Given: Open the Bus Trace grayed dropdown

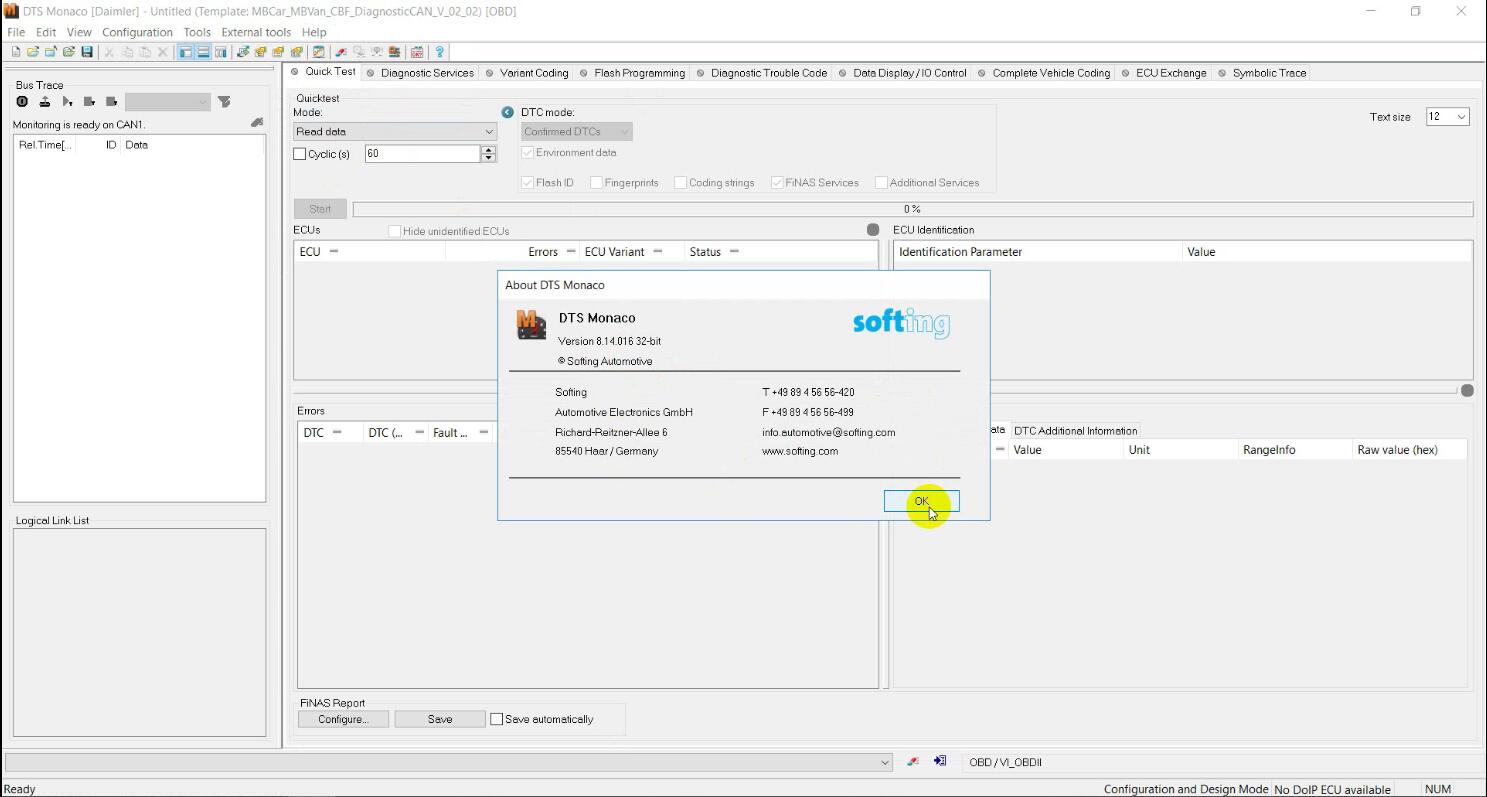Looking at the screenshot, I should pos(167,101).
